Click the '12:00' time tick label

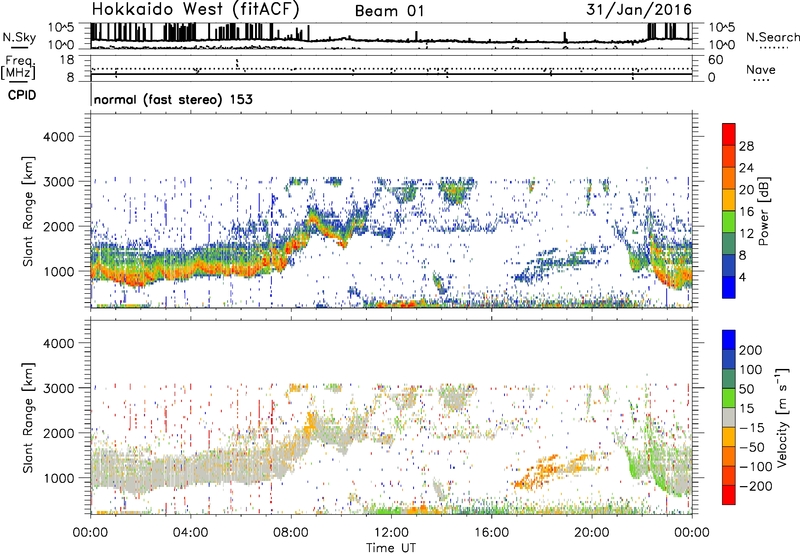(x=391, y=533)
